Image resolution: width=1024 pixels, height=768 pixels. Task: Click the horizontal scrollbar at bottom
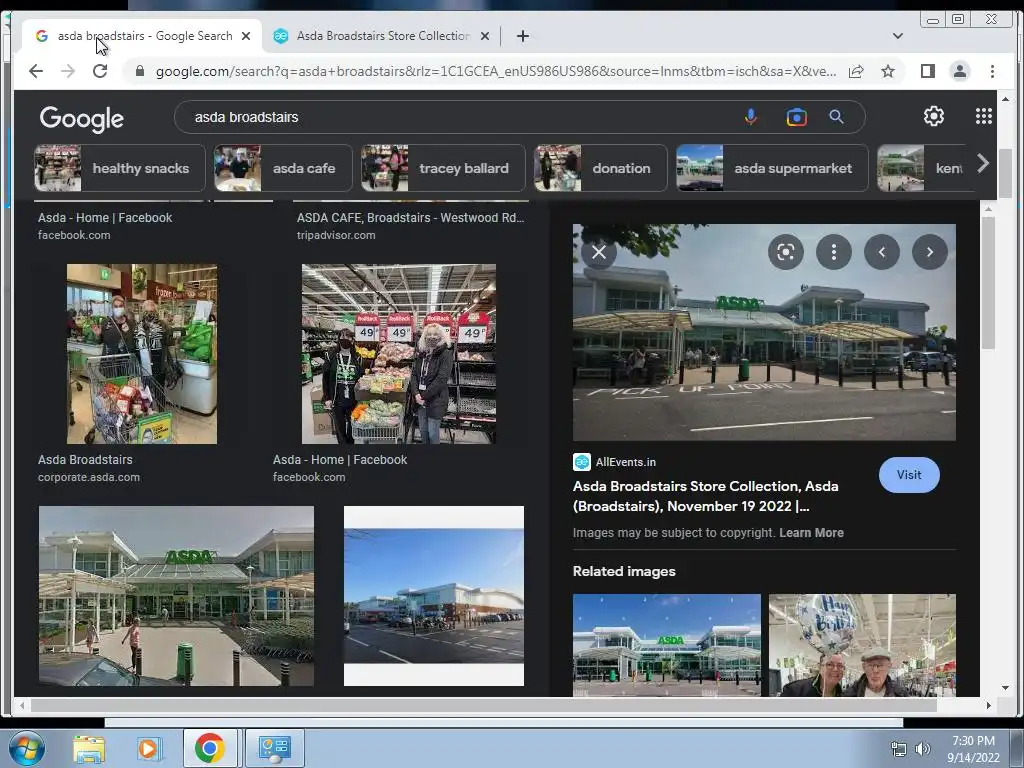485,705
